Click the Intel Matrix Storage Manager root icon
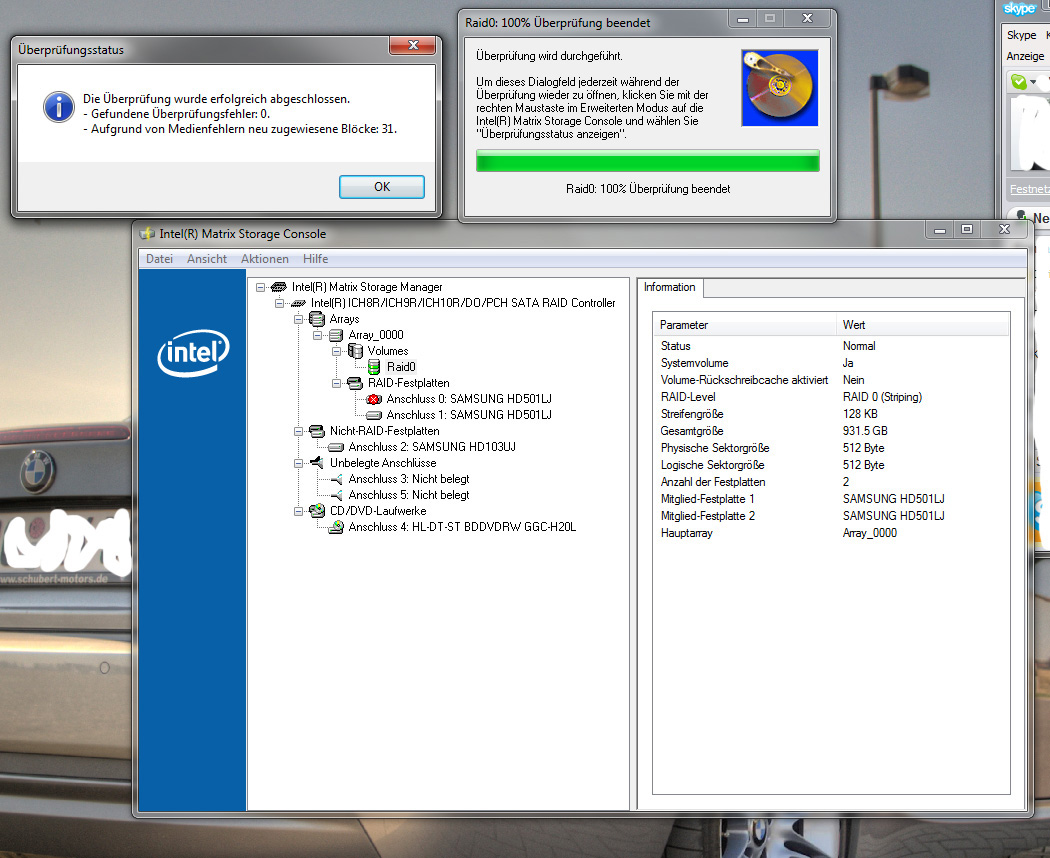Image resolution: width=1050 pixels, height=858 pixels. point(279,287)
